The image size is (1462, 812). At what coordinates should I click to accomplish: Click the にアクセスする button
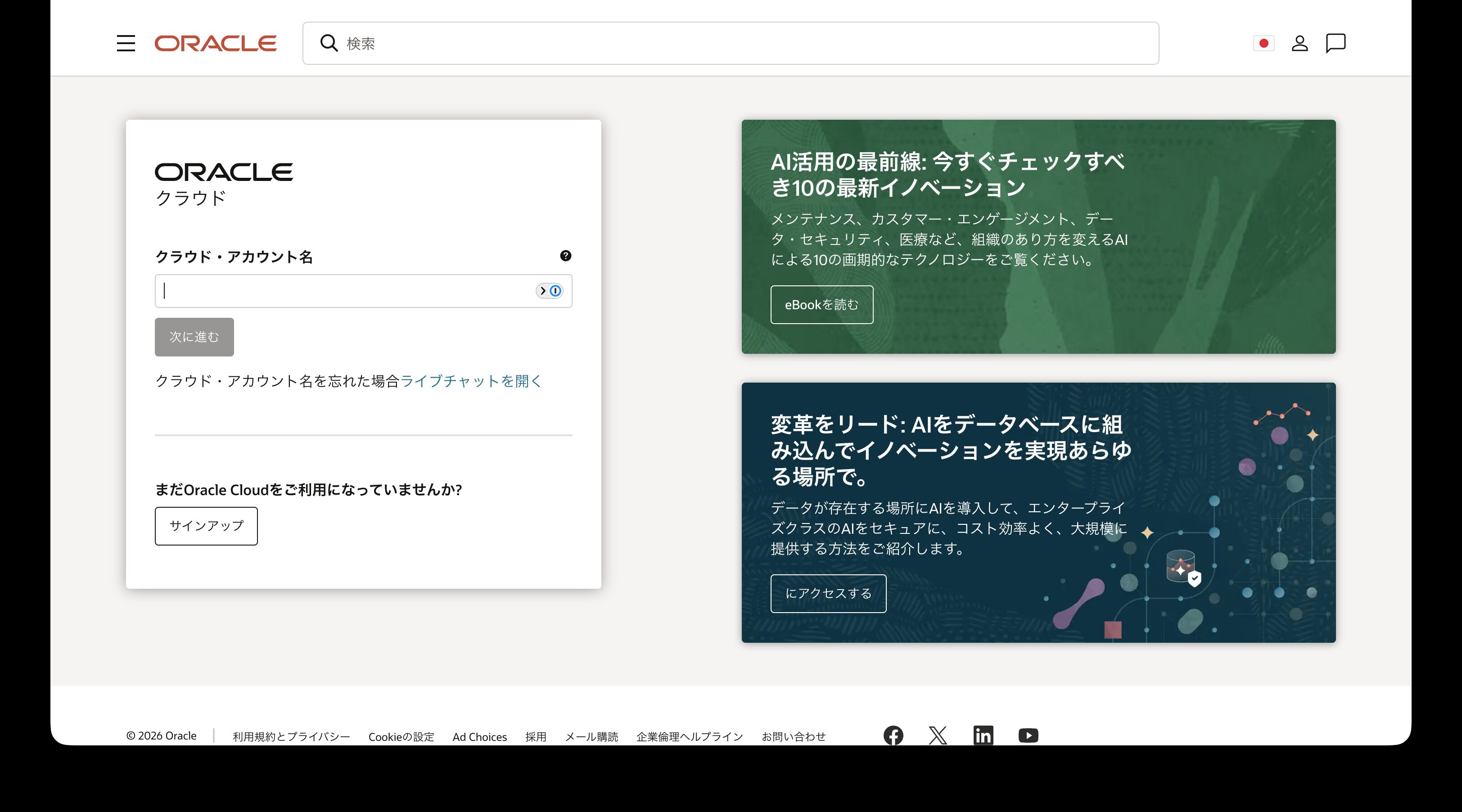[828, 594]
